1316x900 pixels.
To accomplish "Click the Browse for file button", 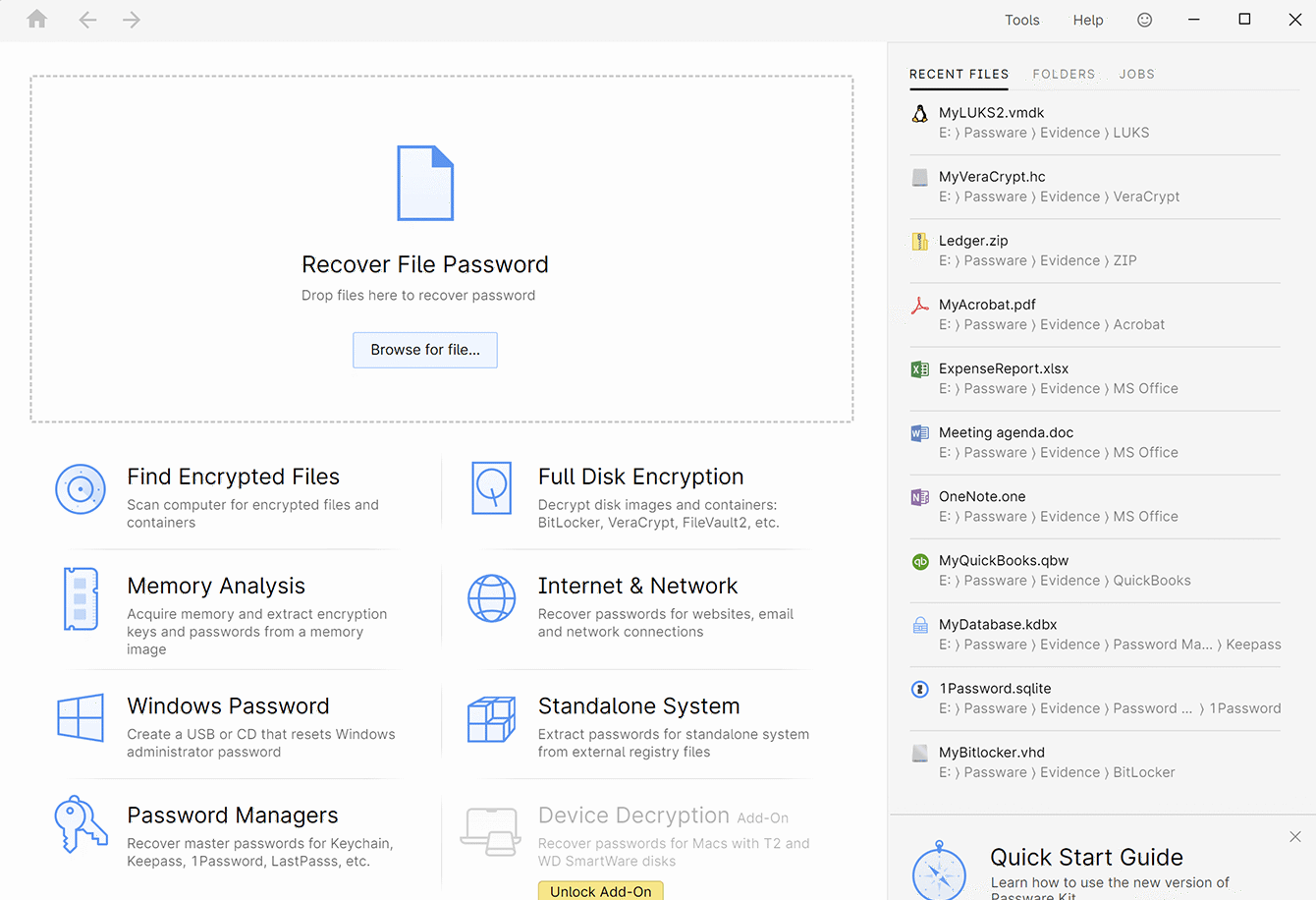I will click(x=425, y=350).
